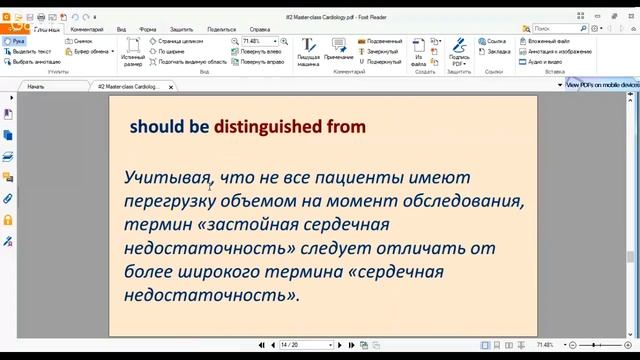640x360 pixels.
Task: Insert Аудио и видео
Action: 540,62
